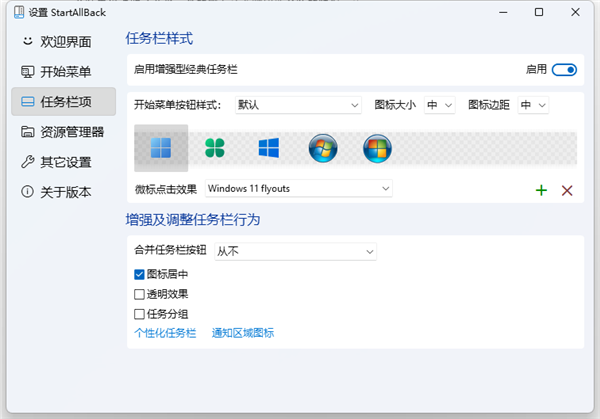This screenshot has width=600, height=419.
Task: Open the 合并任务栏按钮 dropdown
Action: [x=295, y=251]
